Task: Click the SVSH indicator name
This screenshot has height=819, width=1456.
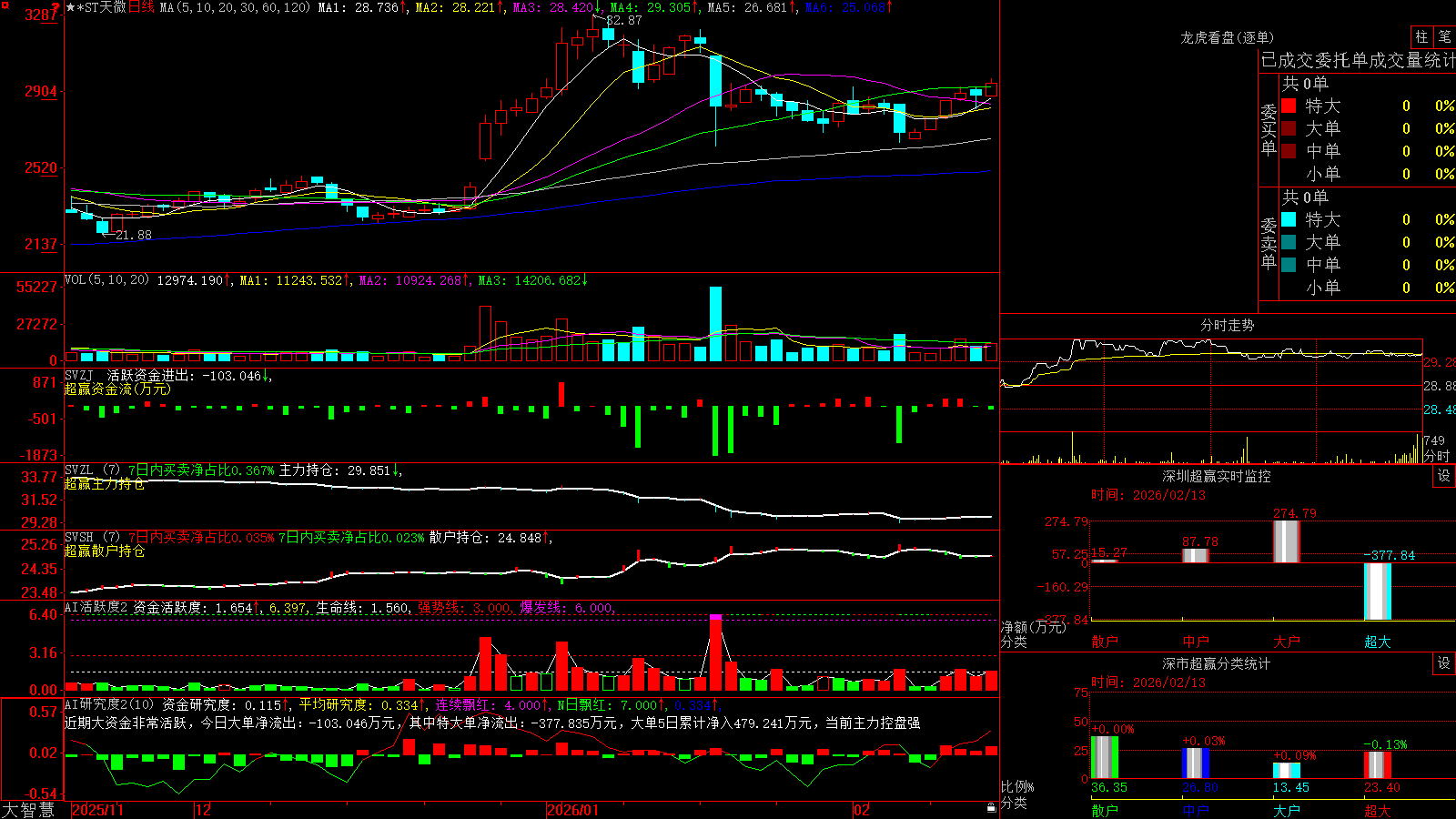Action: tap(79, 538)
